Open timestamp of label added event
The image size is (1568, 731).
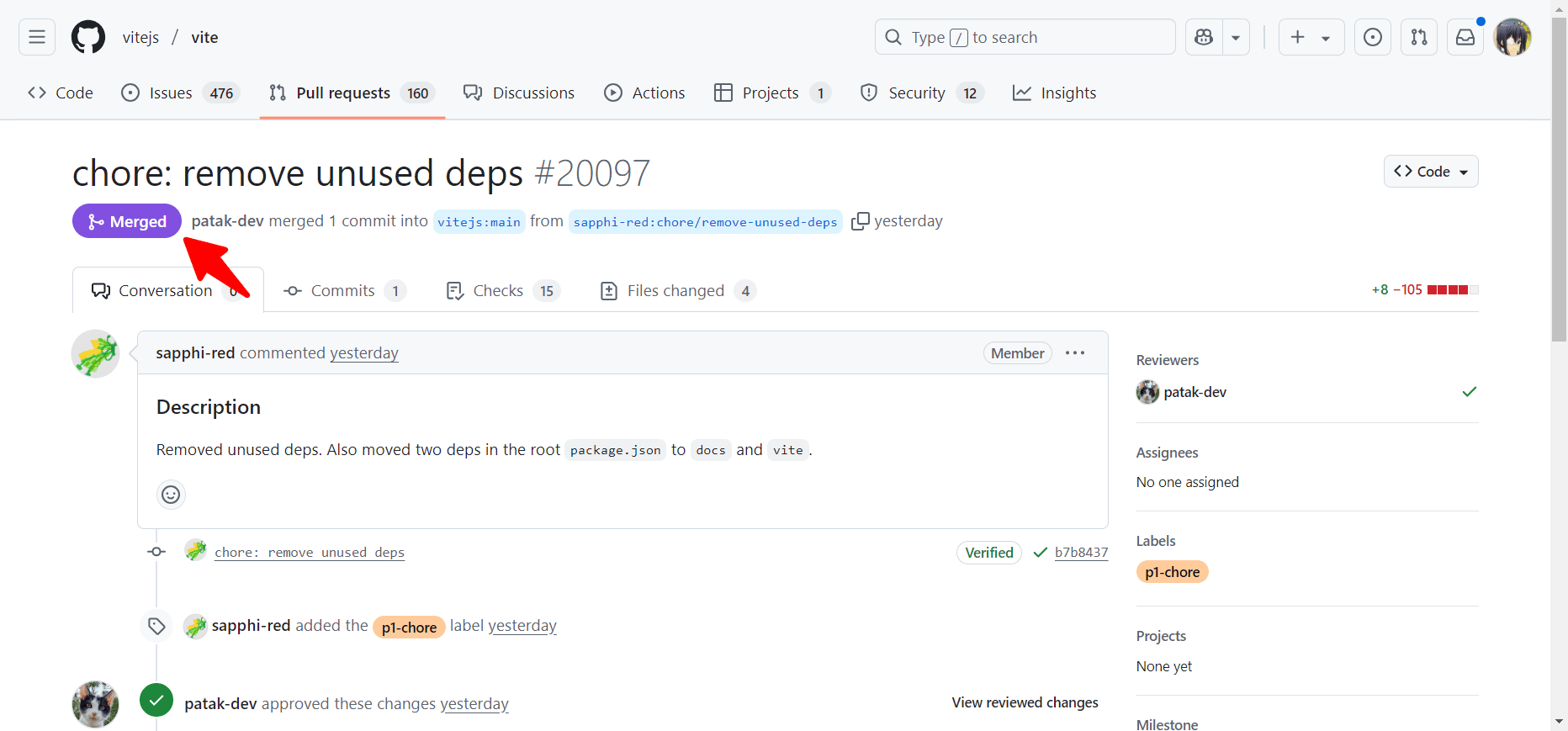[x=522, y=625]
